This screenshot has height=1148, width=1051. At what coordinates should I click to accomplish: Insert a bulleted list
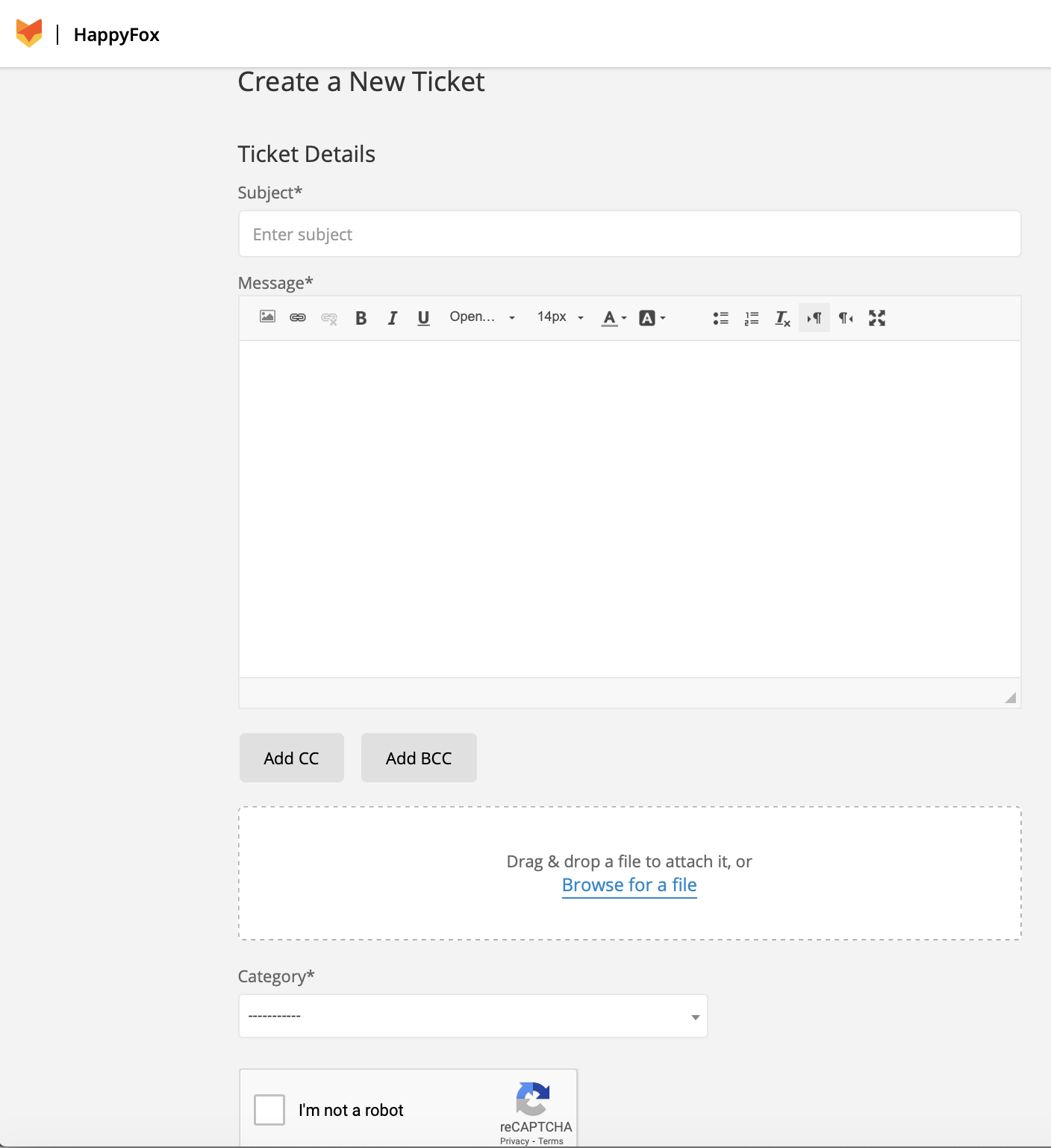coord(720,318)
